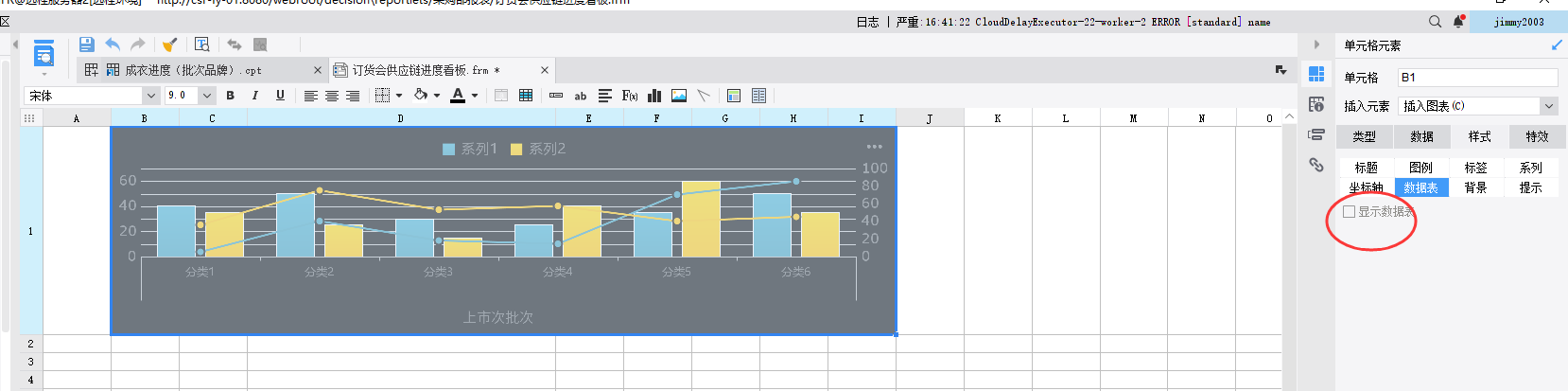
Task: Open the tab list dropdown arrow
Action: tap(1281, 70)
